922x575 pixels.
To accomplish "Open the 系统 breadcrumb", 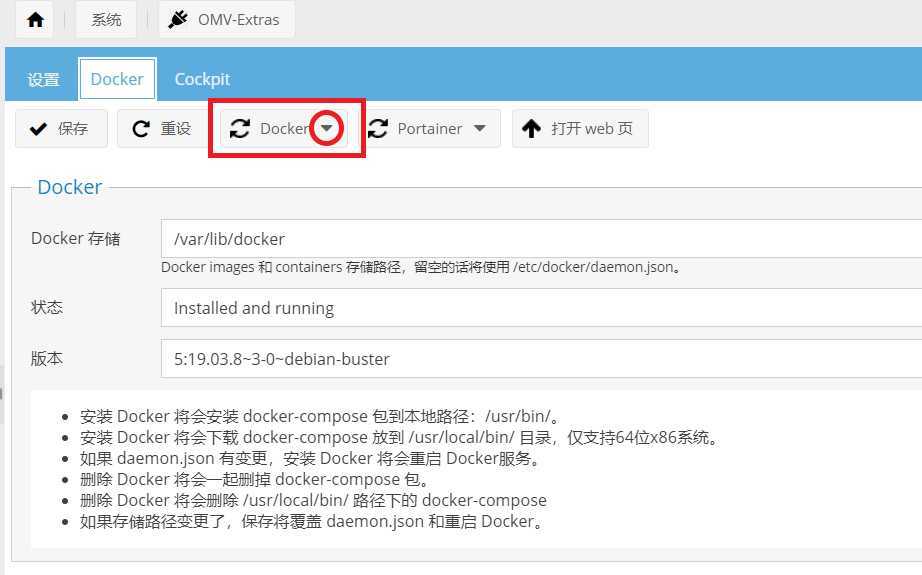I will [106, 19].
